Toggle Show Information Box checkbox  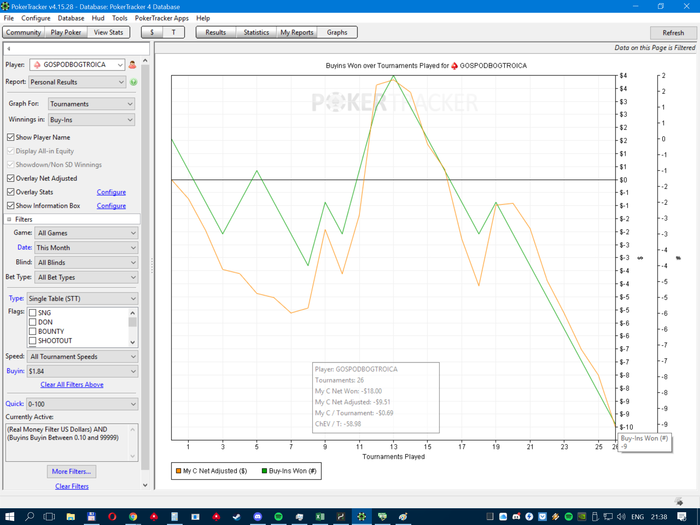11,205
